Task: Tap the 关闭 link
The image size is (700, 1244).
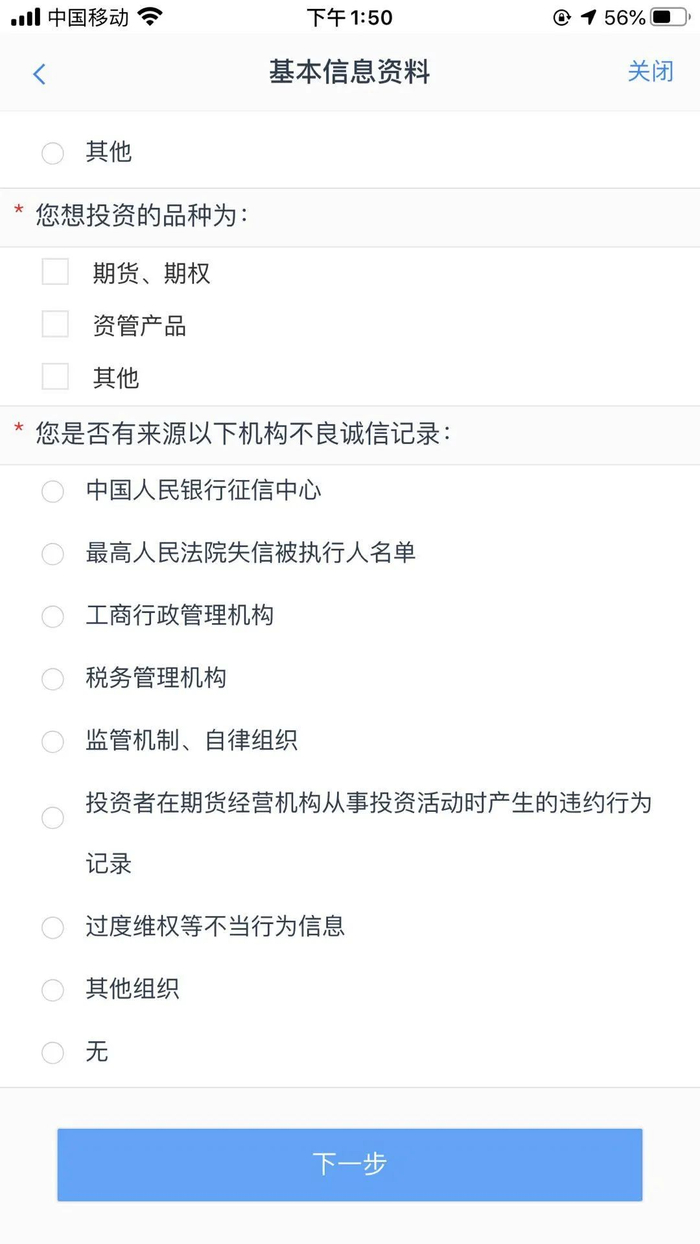Action: [650, 72]
